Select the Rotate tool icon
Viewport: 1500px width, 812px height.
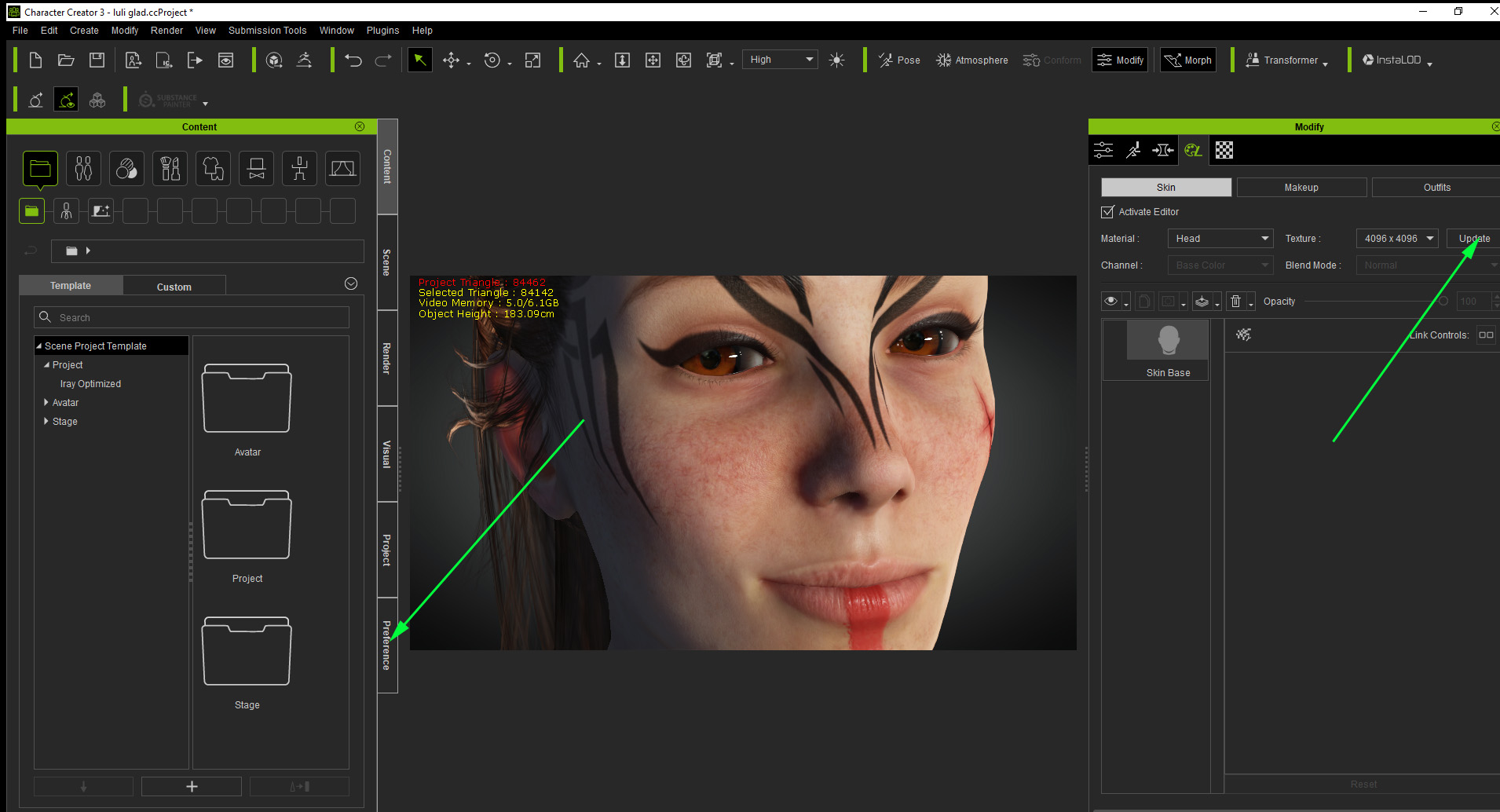(492, 60)
